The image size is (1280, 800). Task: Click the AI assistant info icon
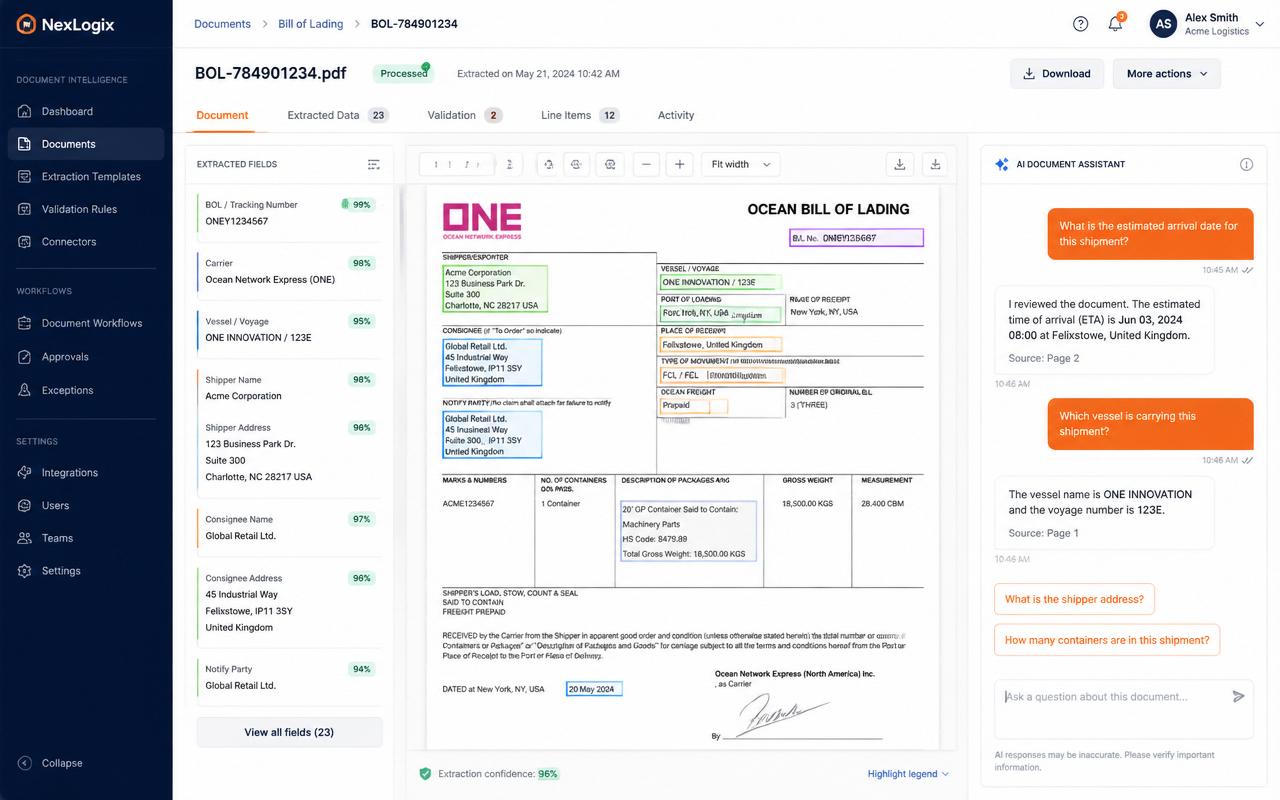coord(1246,164)
